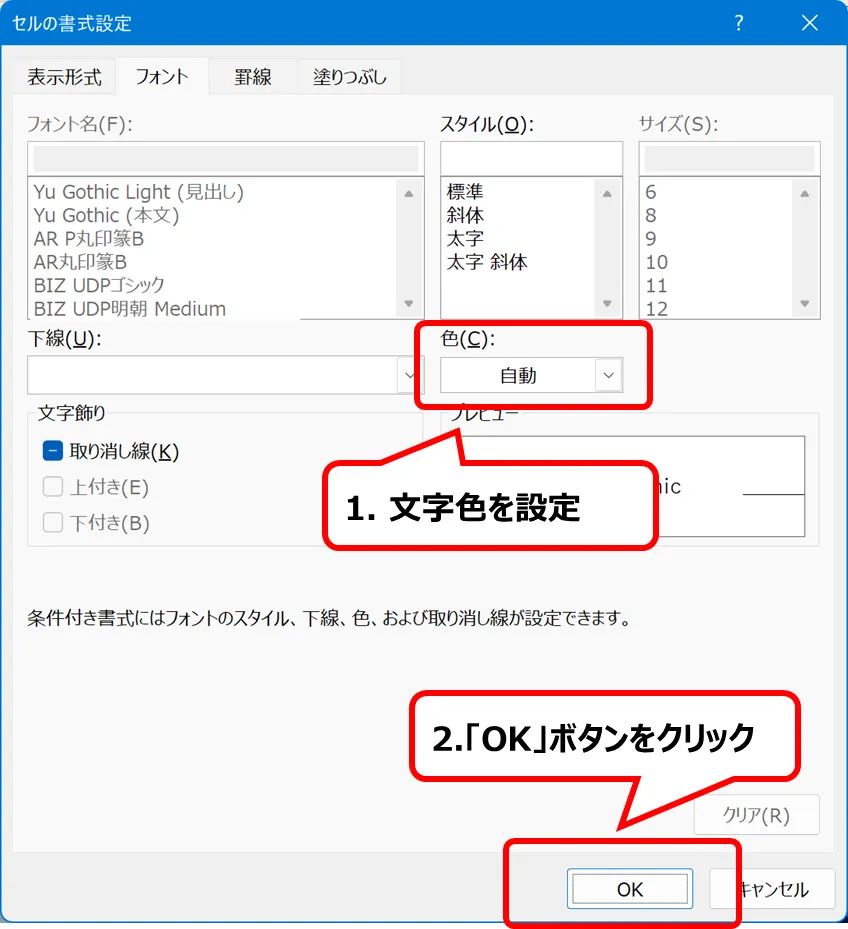This screenshot has width=848, height=929.
Task: Click the スタイル input field
Action: click(530, 158)
